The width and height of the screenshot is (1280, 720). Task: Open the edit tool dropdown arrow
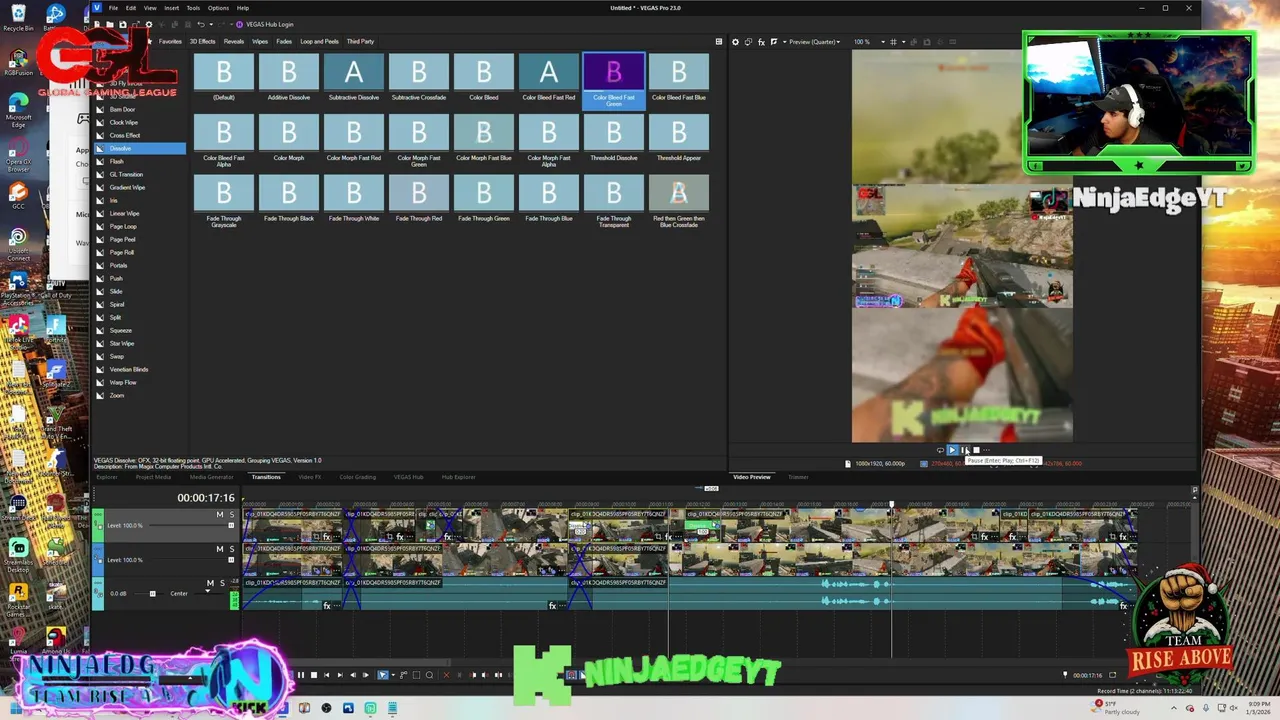click(x=393, y=675)
